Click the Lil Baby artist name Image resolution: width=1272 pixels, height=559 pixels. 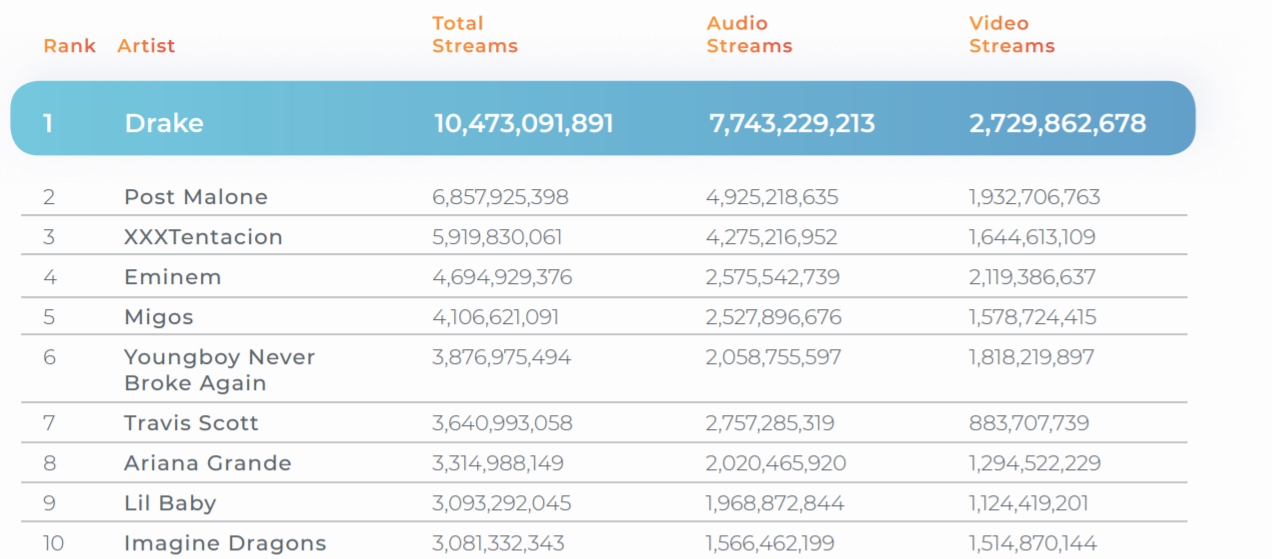(x=169, y=503)
